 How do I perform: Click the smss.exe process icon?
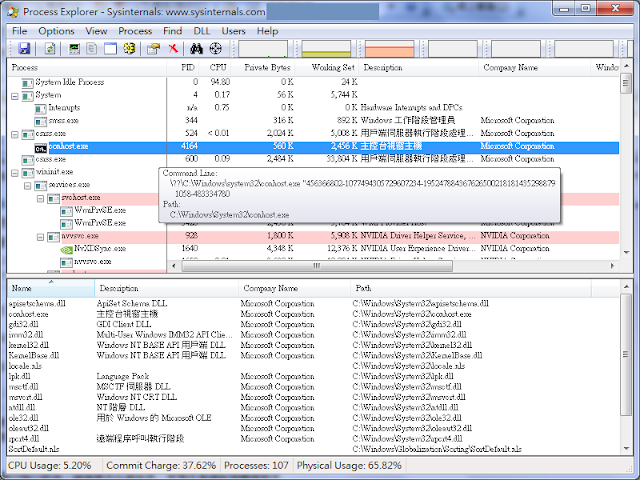click(40, 121)
